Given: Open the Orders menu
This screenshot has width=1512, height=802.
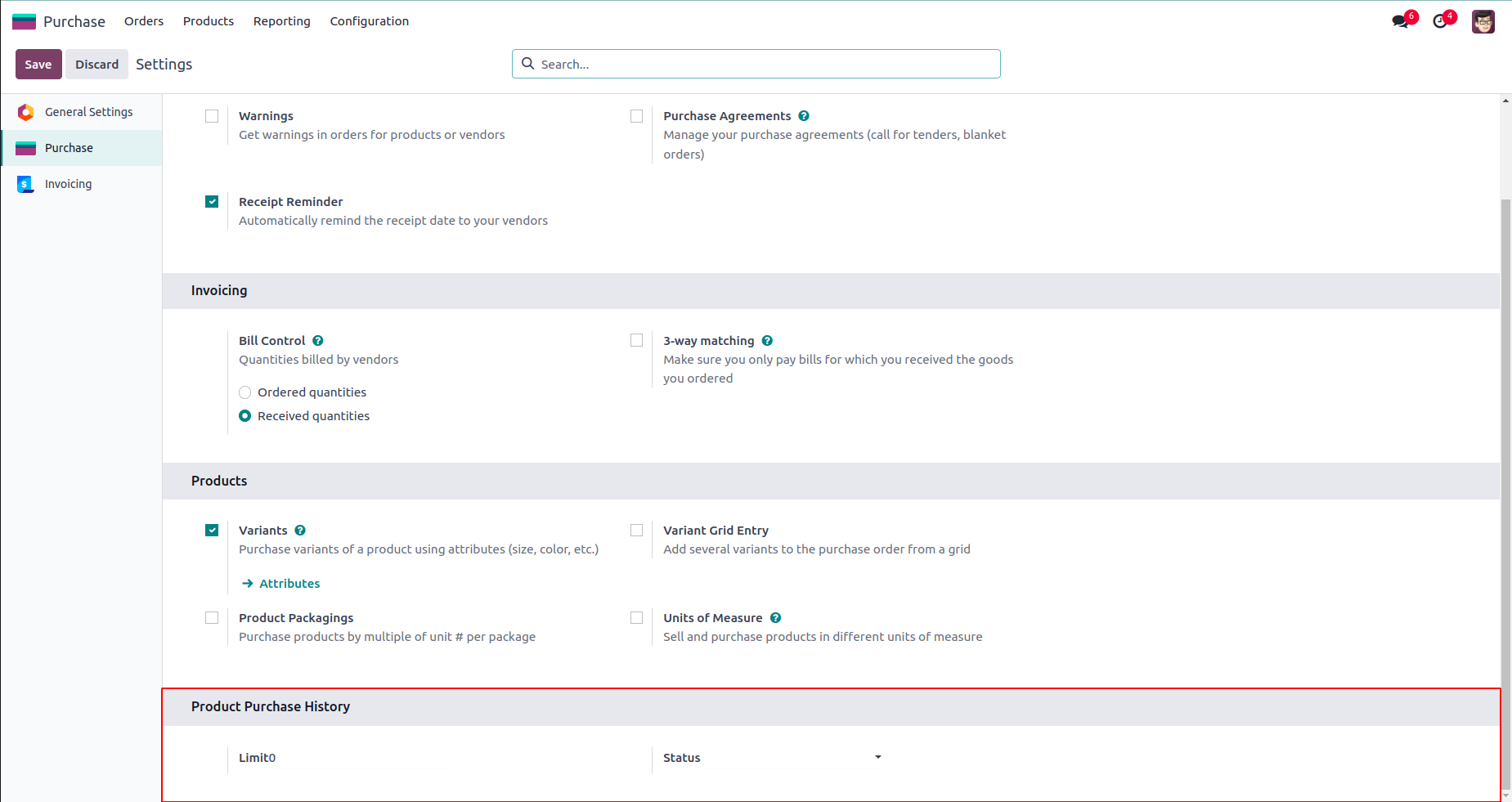Looking at the screenshot, I should click(x=144, y=21).
